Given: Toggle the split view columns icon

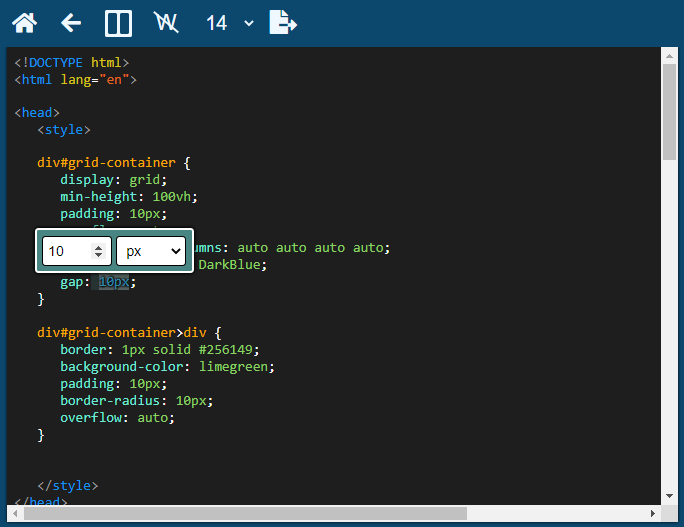Looking at the screenshot, I should (x=118, y=23).
